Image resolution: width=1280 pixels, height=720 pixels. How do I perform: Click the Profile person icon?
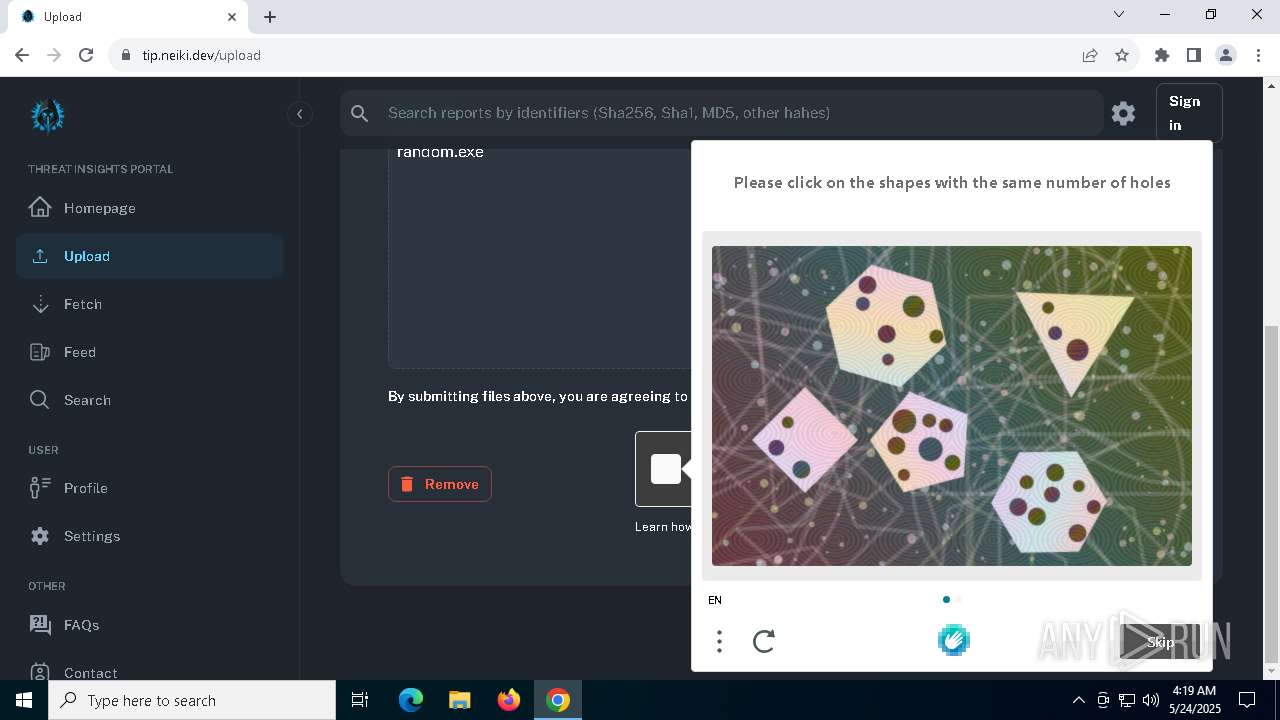click(x=40, y=488)
